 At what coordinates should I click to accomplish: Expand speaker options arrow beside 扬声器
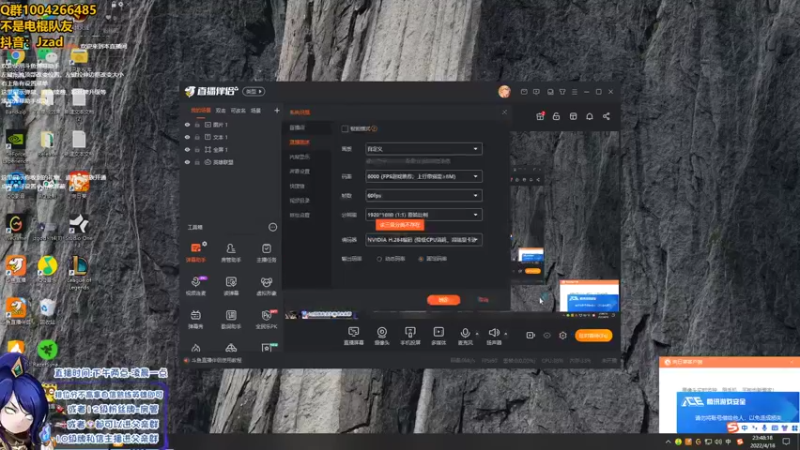pos(506,334)
